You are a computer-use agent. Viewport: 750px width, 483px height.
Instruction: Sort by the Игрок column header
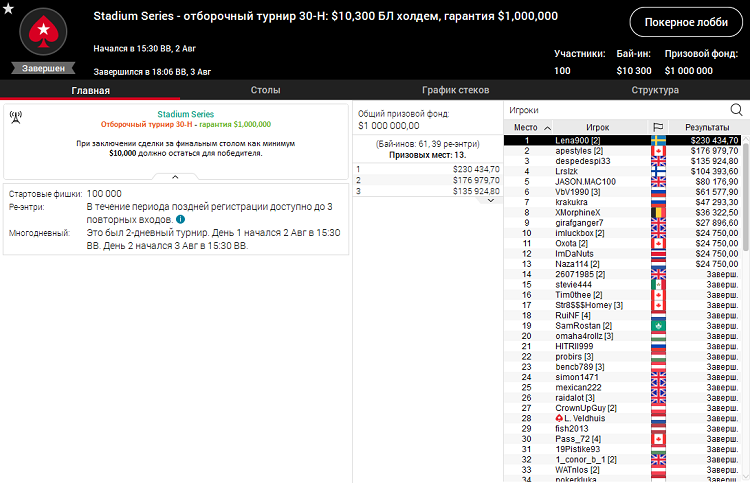pyautogui.click(x=597, y=127)
